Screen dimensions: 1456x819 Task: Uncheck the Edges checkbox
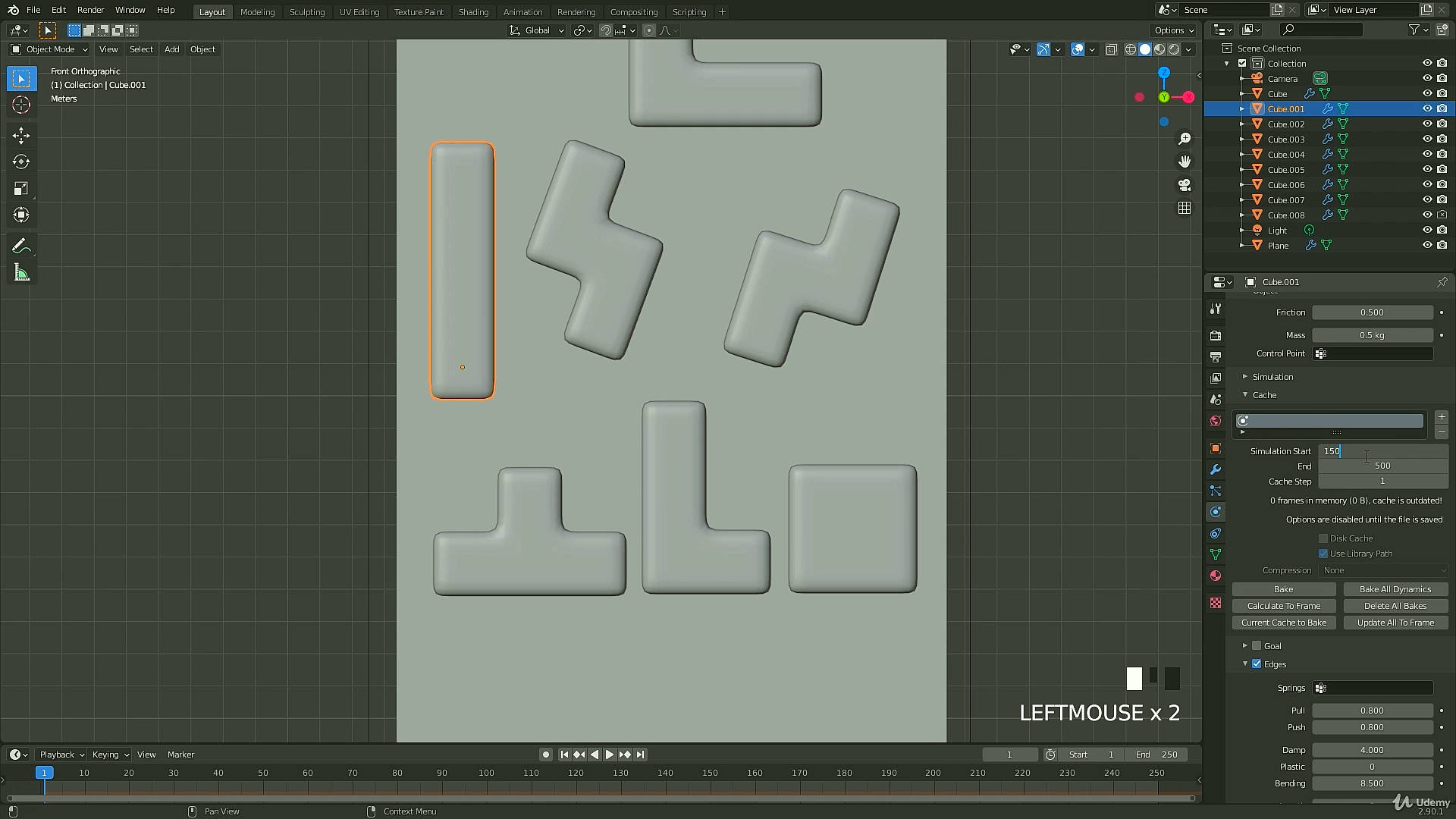click(1257, 664)
